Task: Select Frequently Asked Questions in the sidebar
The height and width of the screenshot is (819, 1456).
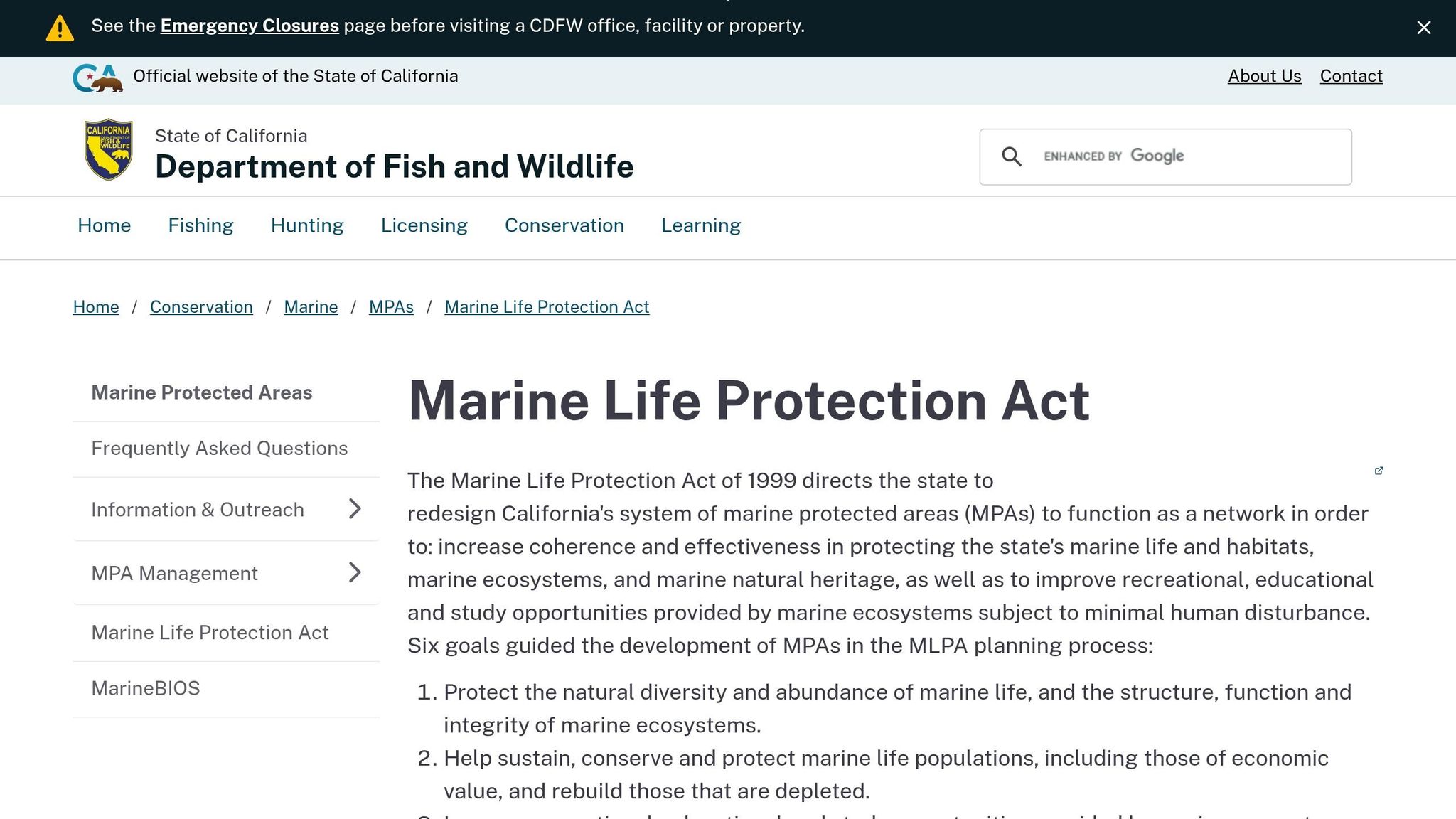Action: tap(219, 448)
